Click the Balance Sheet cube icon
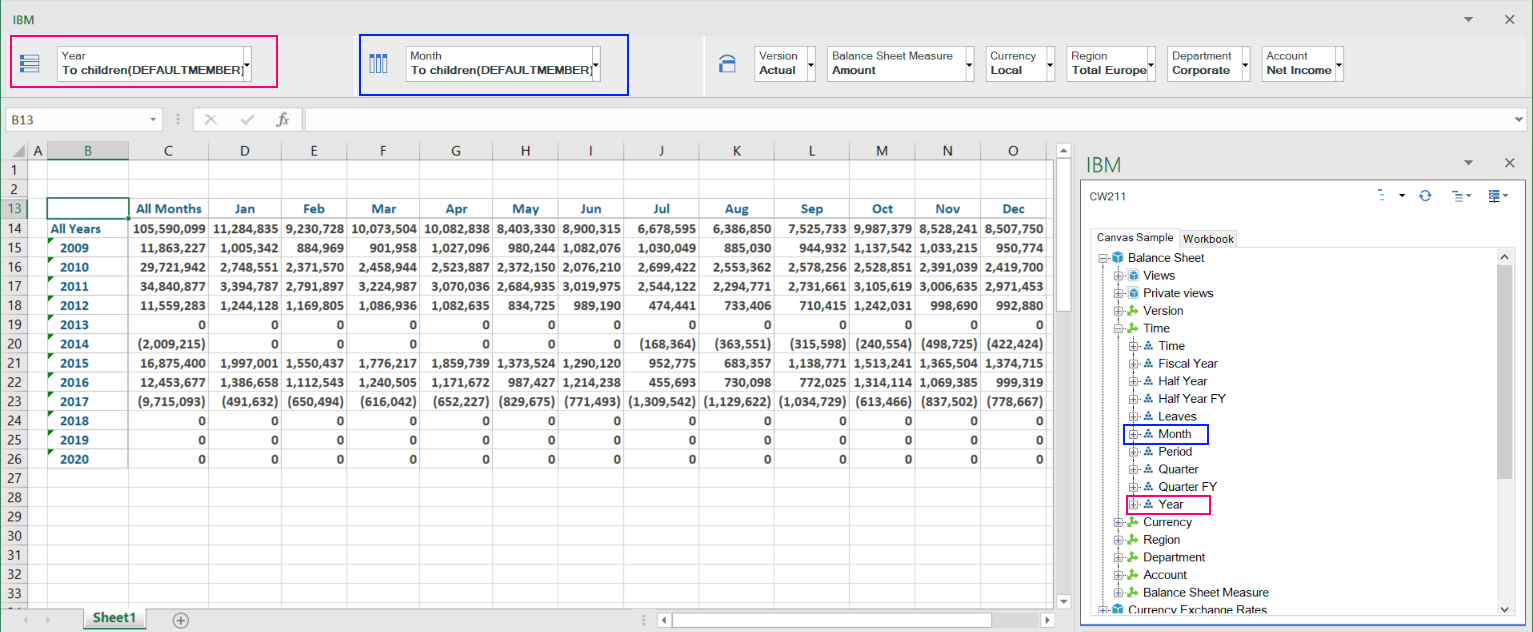Screen dimensions: 1533x632 (1118, 258)
